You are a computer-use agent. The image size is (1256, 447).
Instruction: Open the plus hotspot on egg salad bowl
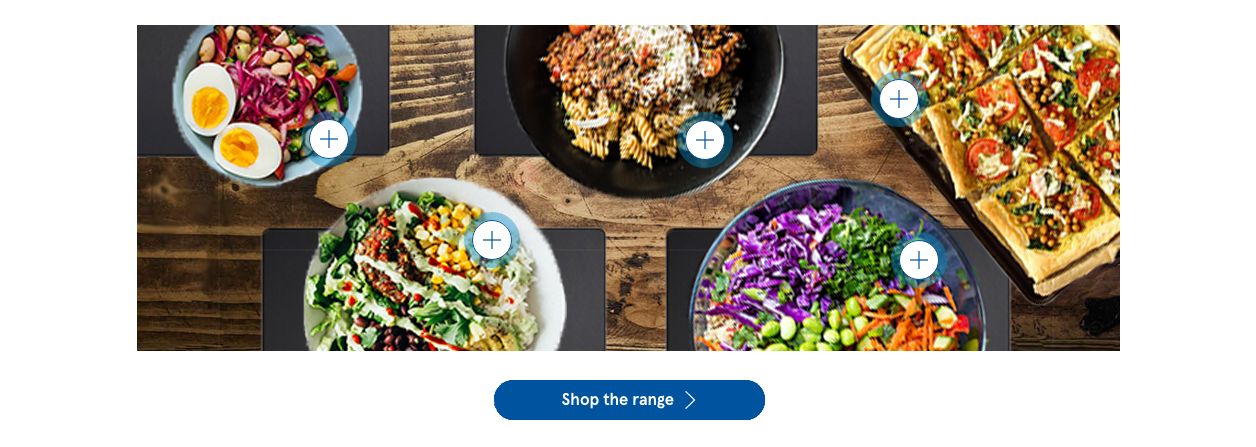(329, 139)
